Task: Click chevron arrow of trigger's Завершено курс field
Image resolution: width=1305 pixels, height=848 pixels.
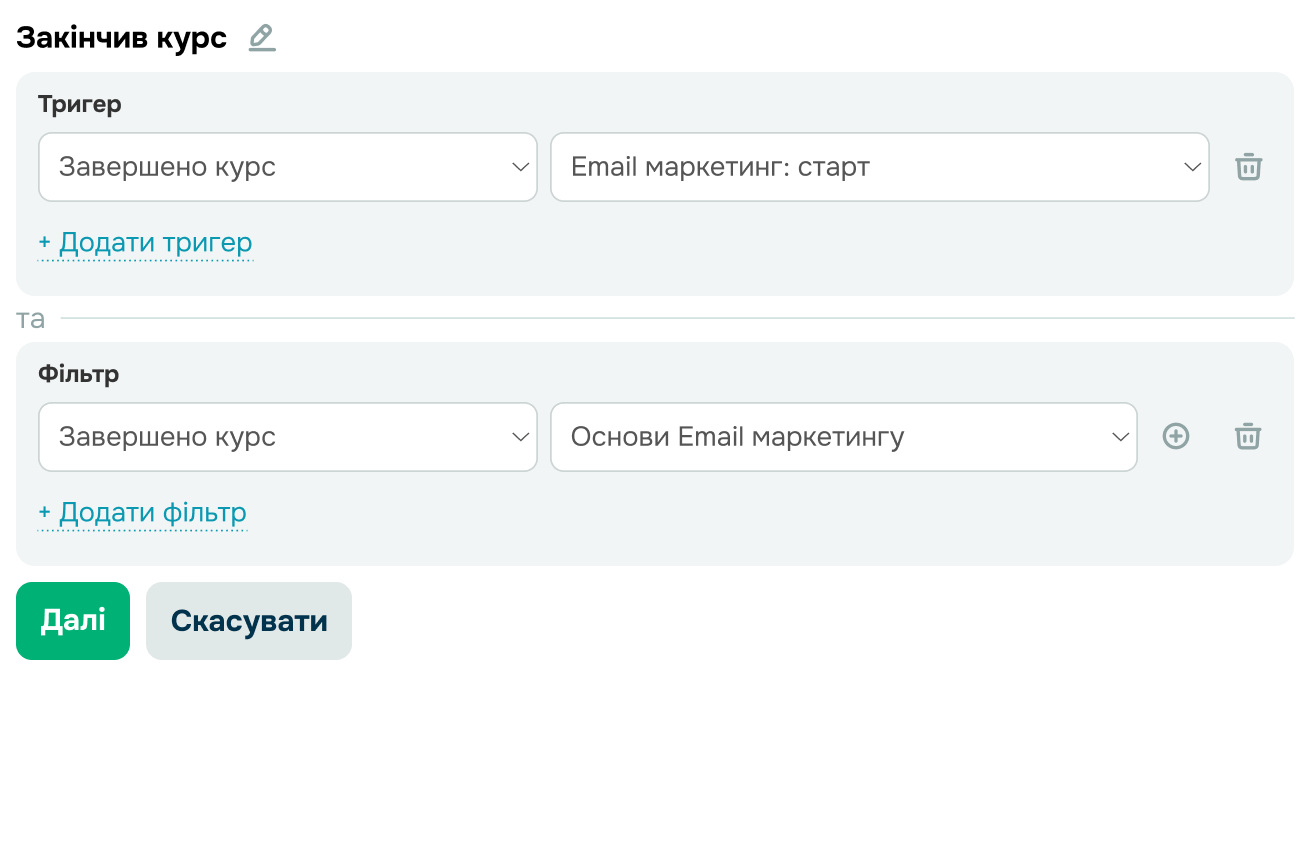Action: 520,167
